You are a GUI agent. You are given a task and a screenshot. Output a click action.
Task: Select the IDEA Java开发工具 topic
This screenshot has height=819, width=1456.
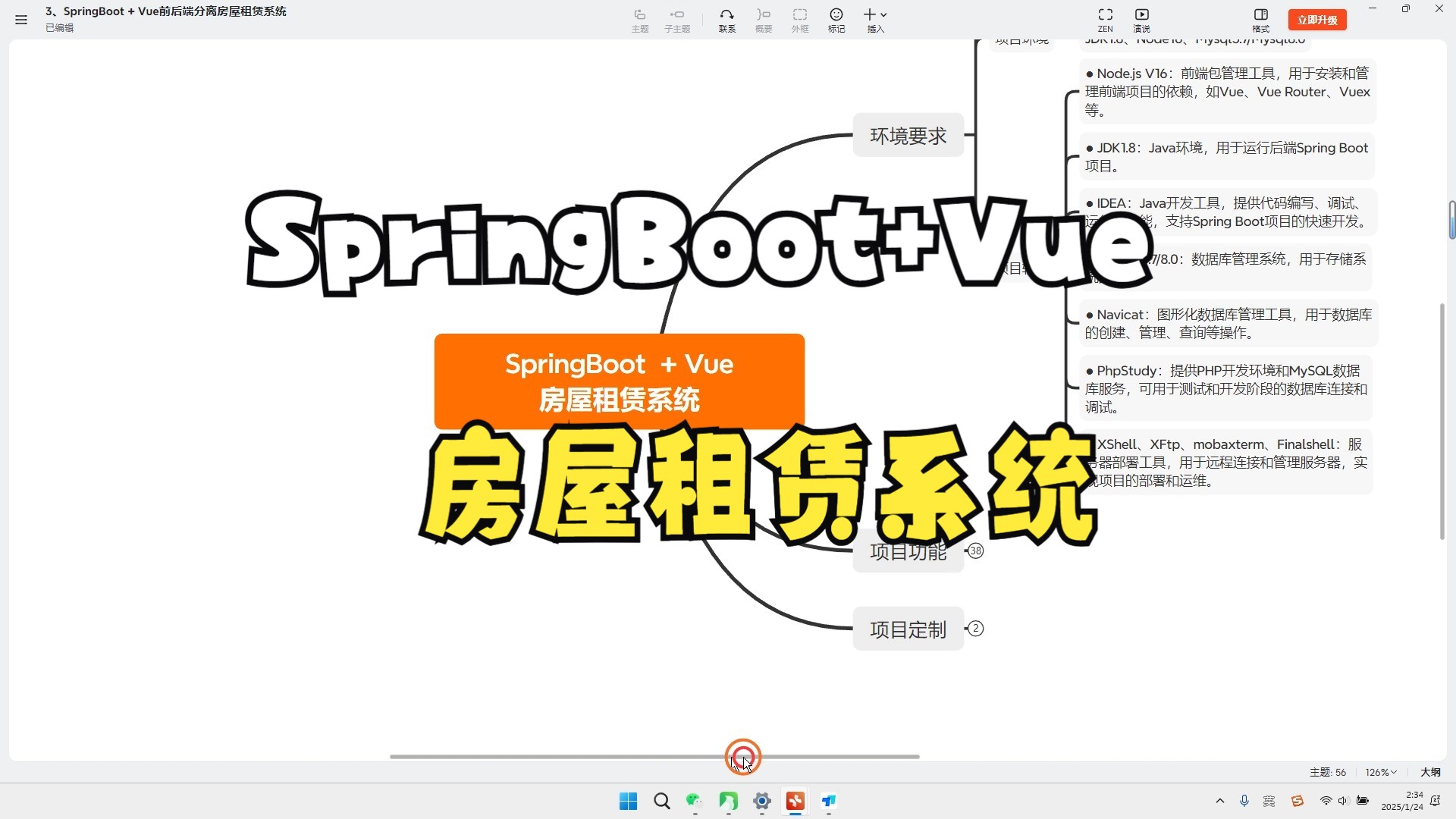pyautogui.click(x=1228, y=212)
